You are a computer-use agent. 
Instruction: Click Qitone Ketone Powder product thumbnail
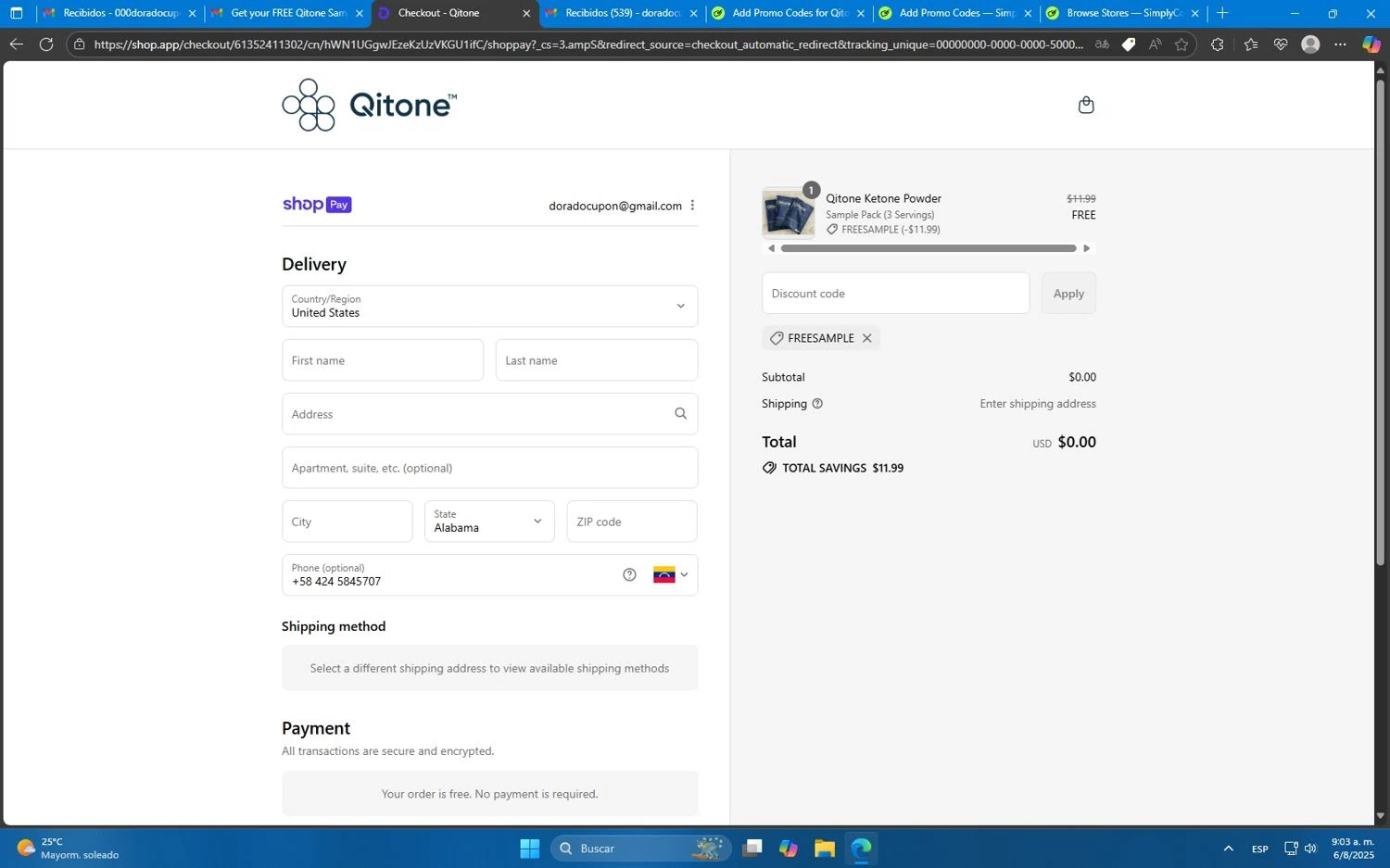tap(788, 213)
